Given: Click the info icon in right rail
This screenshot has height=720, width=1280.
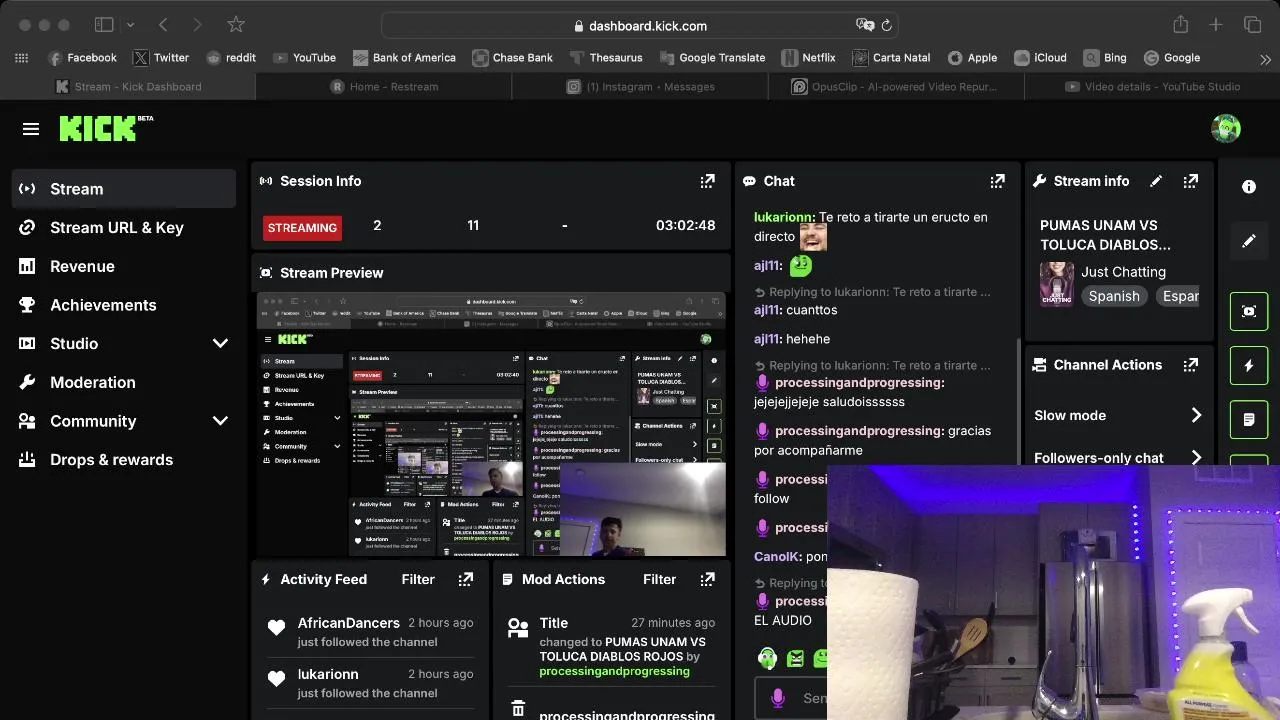Looking at the screenshot, I should 1249,187.
